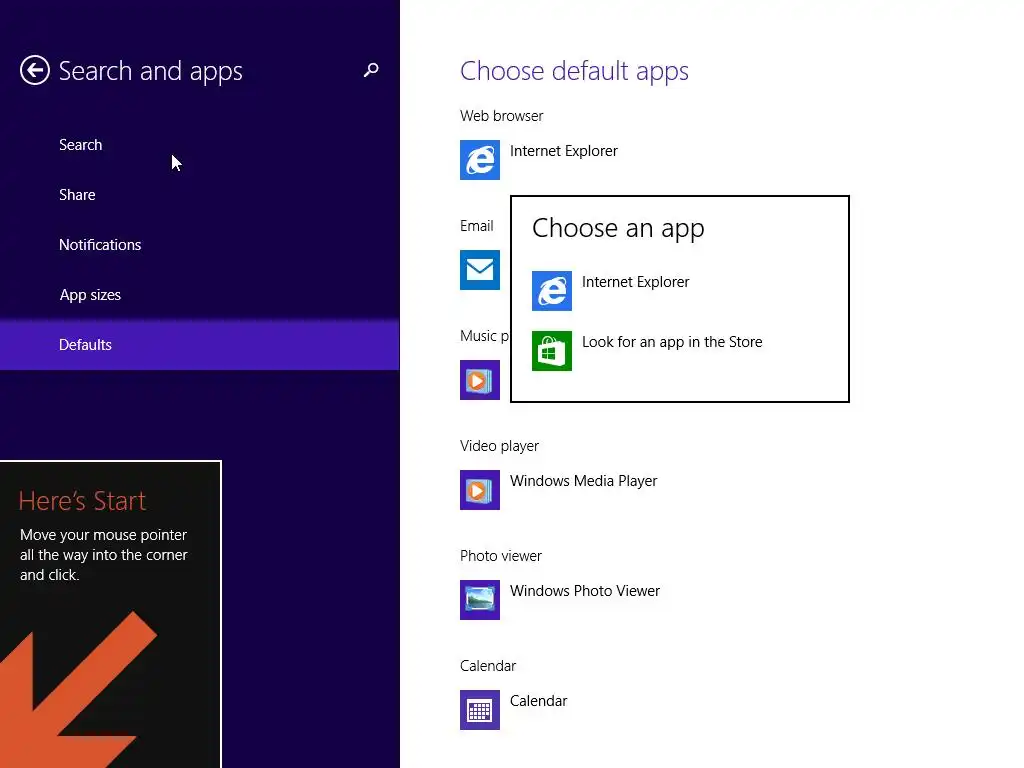
Task: Choose Internet Explorer icon in Choose an app popup
Action: pyautogui.click(x=551, y=291)
